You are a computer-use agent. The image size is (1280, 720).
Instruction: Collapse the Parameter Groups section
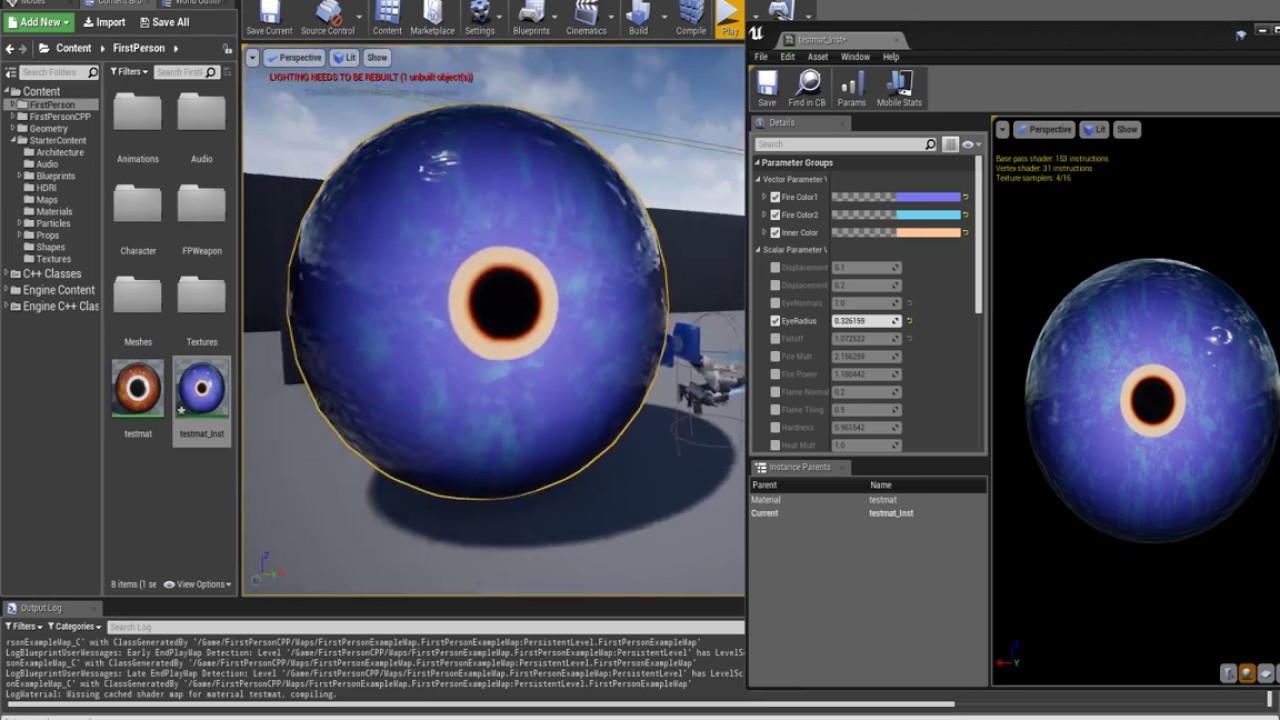pos(758,162)
